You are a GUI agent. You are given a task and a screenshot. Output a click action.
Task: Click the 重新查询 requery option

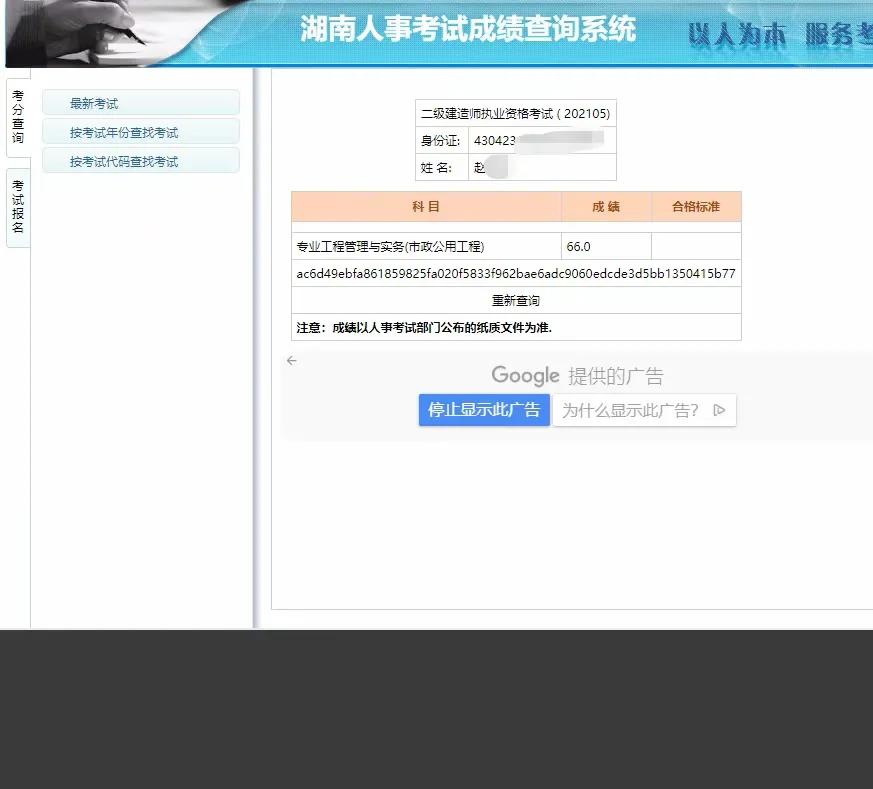point(515,300)
